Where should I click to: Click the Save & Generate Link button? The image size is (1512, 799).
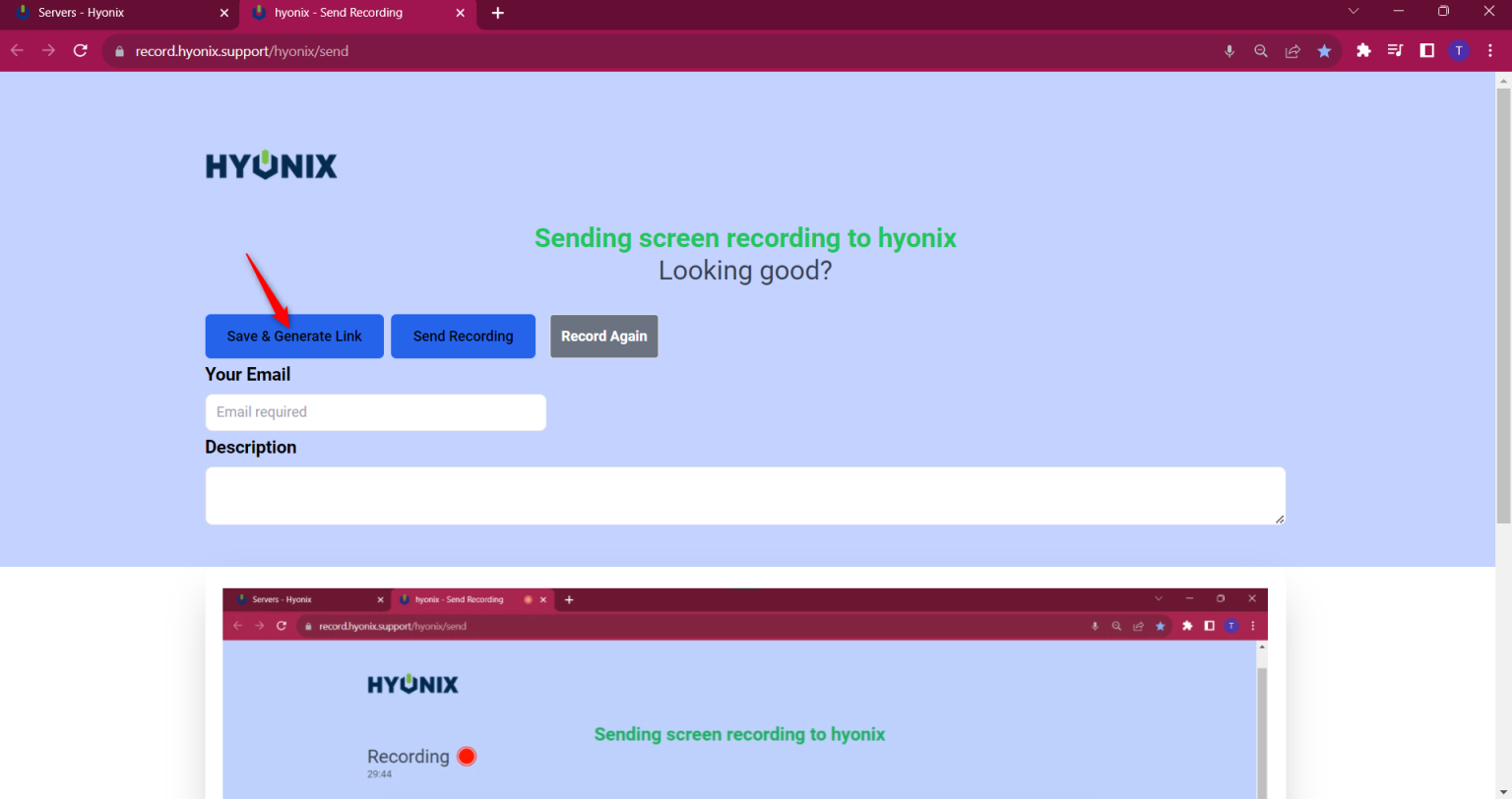(293, 336)
